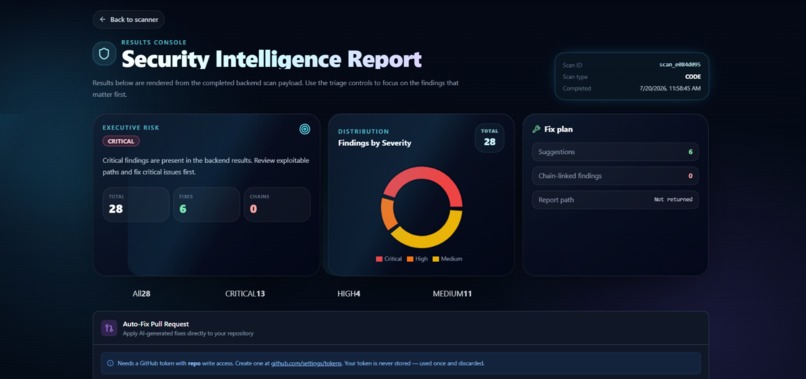Click the Auto-Fix Pull Request heading
806x379 pixels.
click(156, 324)
